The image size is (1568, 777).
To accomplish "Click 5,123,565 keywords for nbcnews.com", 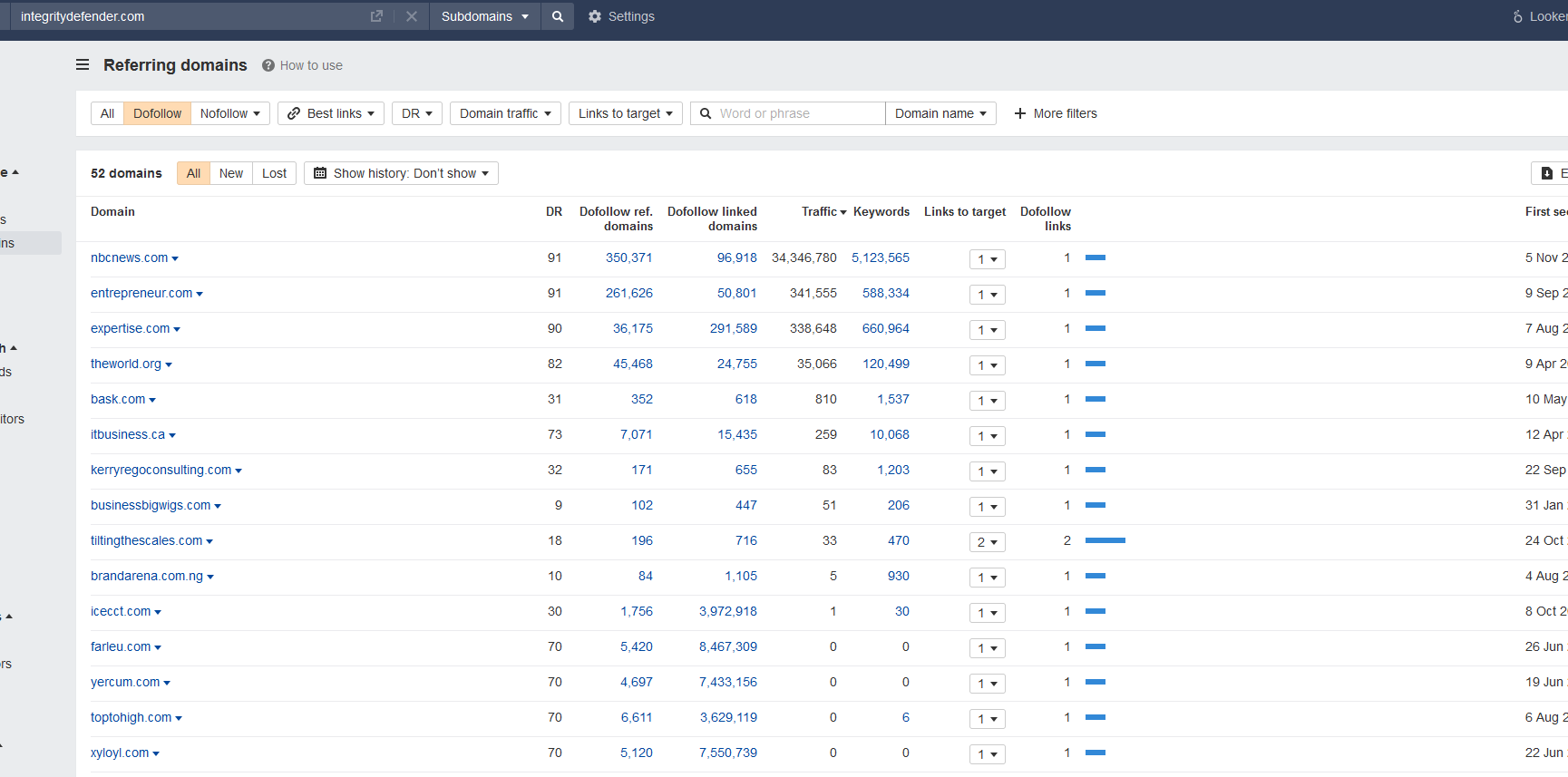I will [880, 257].
